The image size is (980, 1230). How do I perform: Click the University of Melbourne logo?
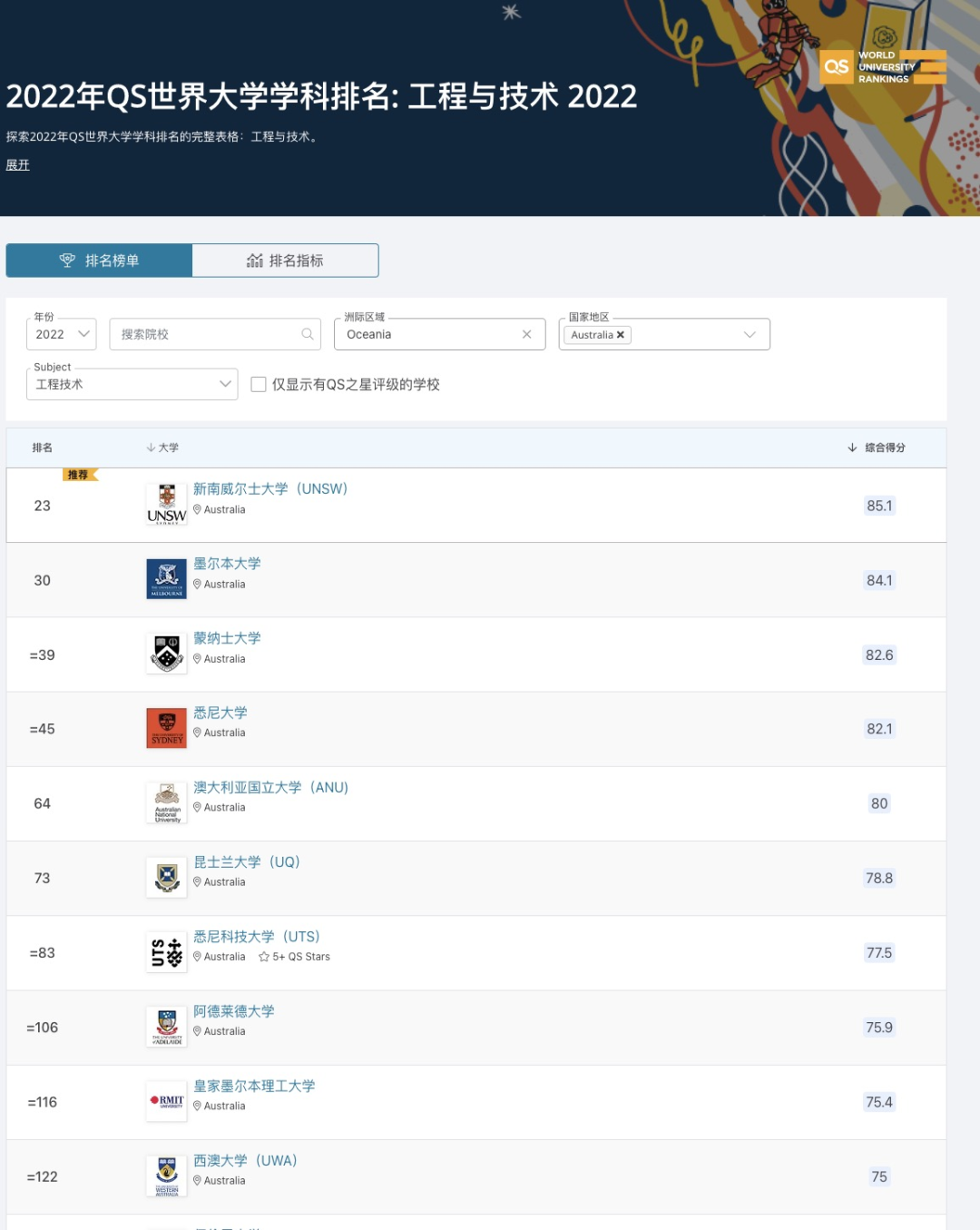pos(167,578)
